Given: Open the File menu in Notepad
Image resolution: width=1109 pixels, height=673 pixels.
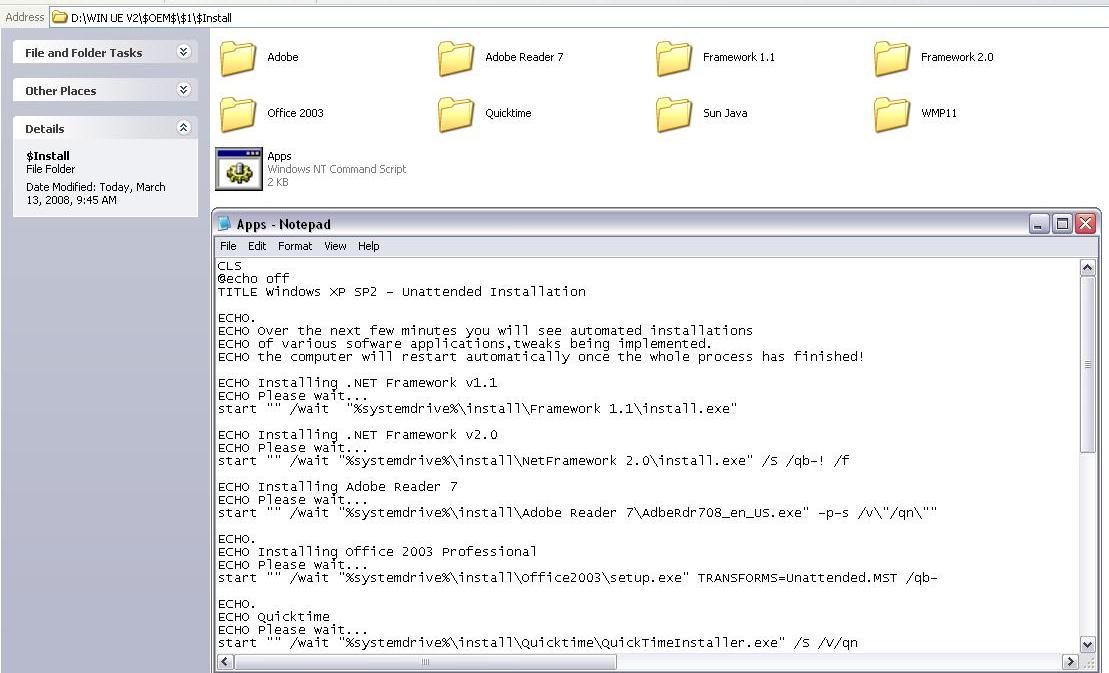Looking at the screenshot, I should coord(228,246).
